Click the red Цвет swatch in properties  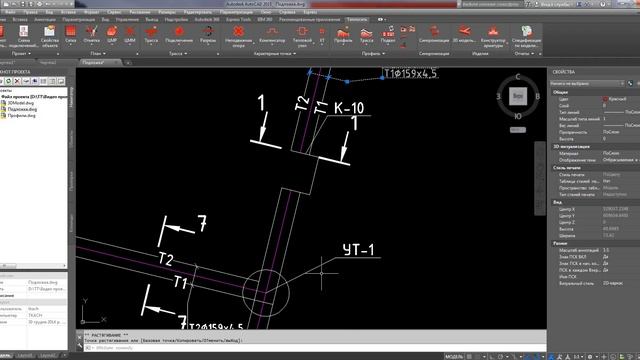click(x=605, y=99)
